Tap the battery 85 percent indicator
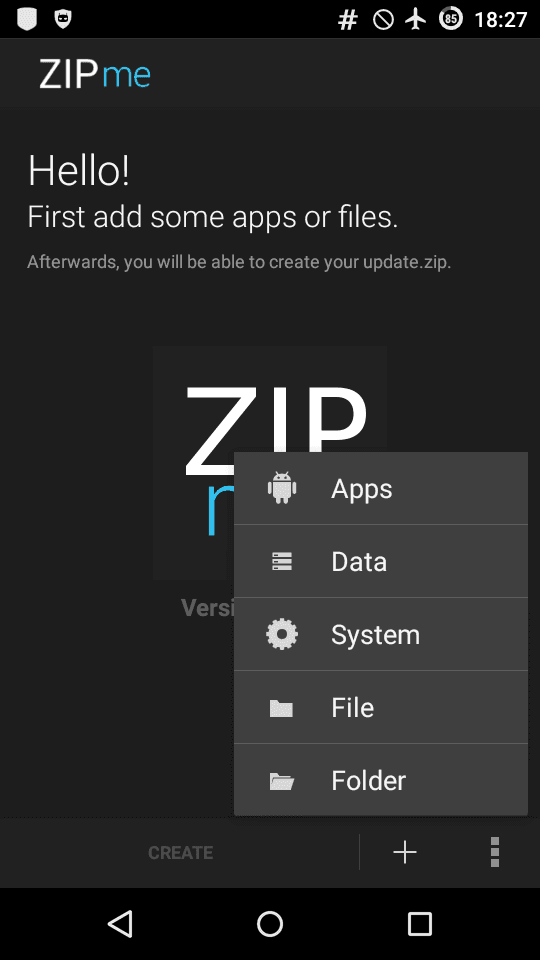Screen dimensions: 540x960 (451, 20)
